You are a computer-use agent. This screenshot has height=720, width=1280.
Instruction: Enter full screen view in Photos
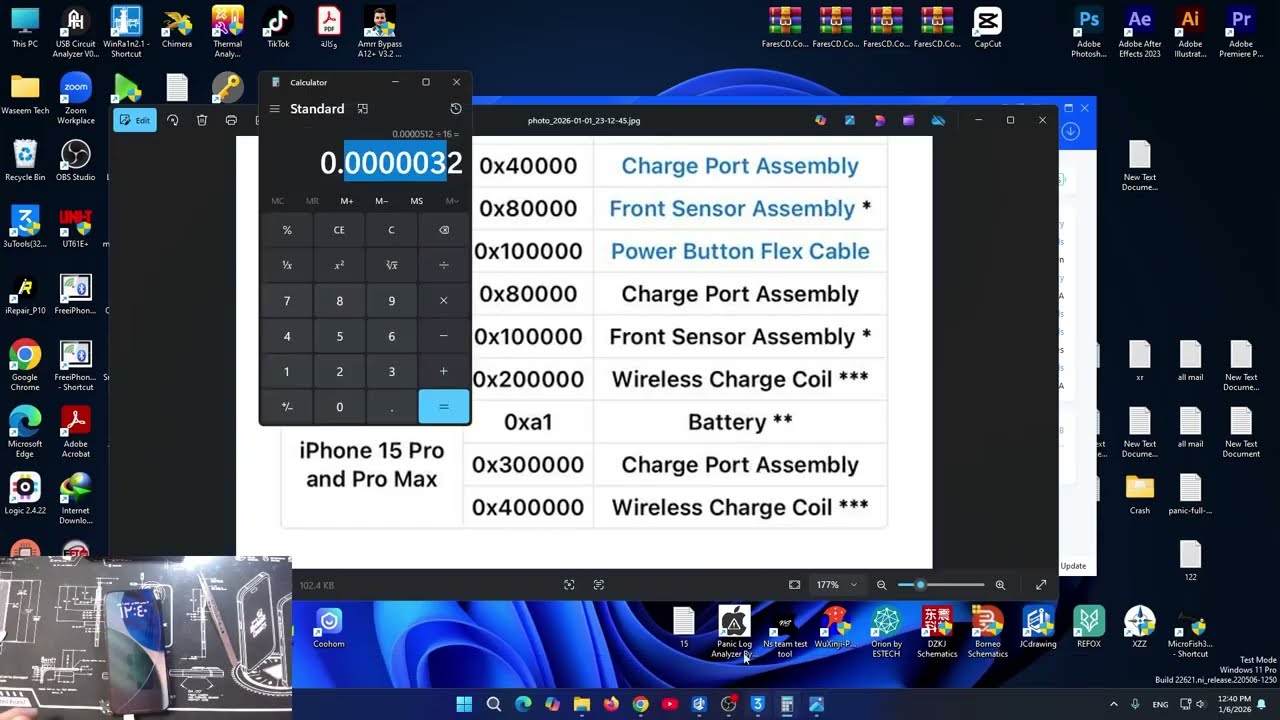(1041, 585)
